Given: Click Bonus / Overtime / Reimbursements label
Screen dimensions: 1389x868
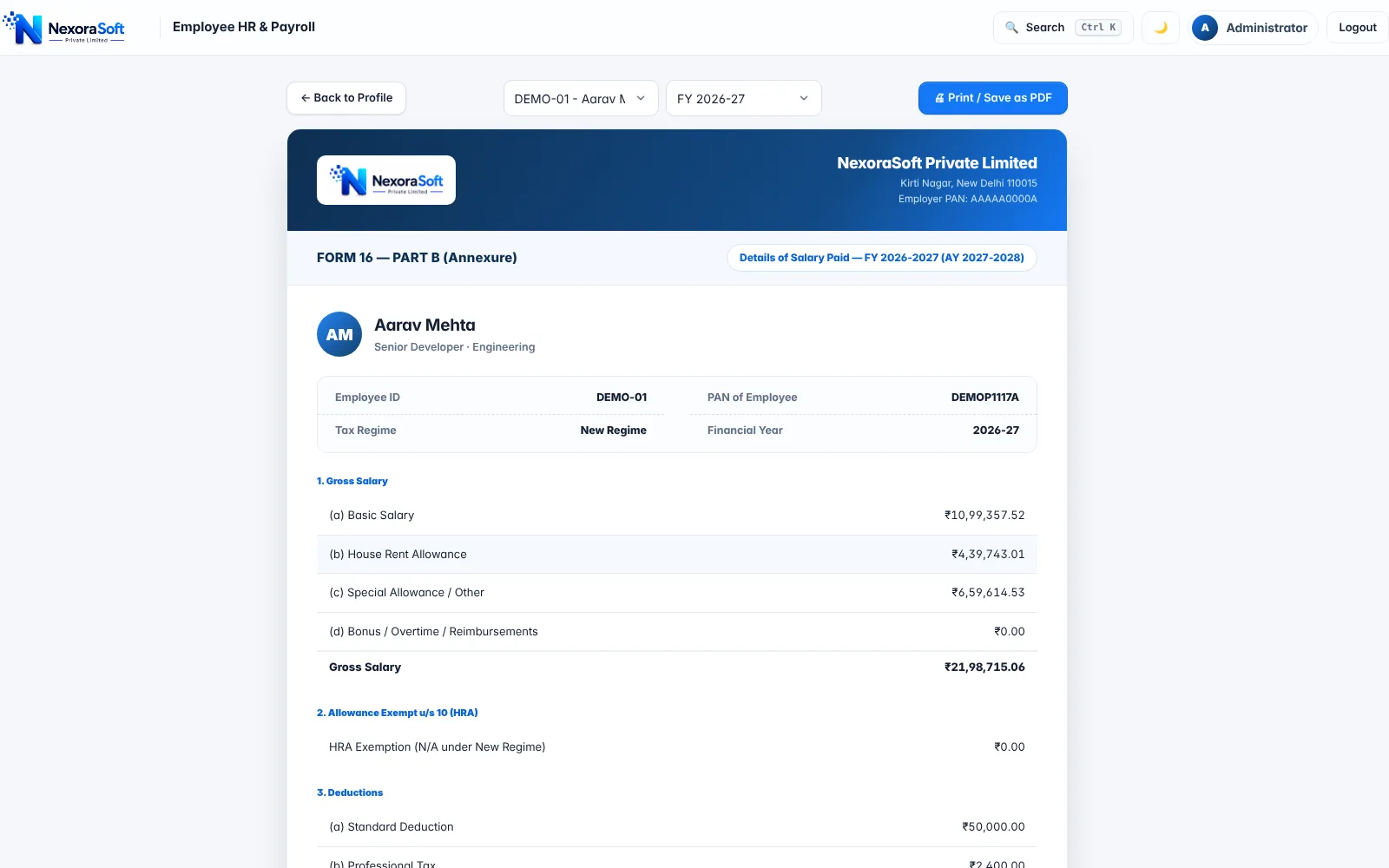Looking at the screenshot, I should pos(433,632).
